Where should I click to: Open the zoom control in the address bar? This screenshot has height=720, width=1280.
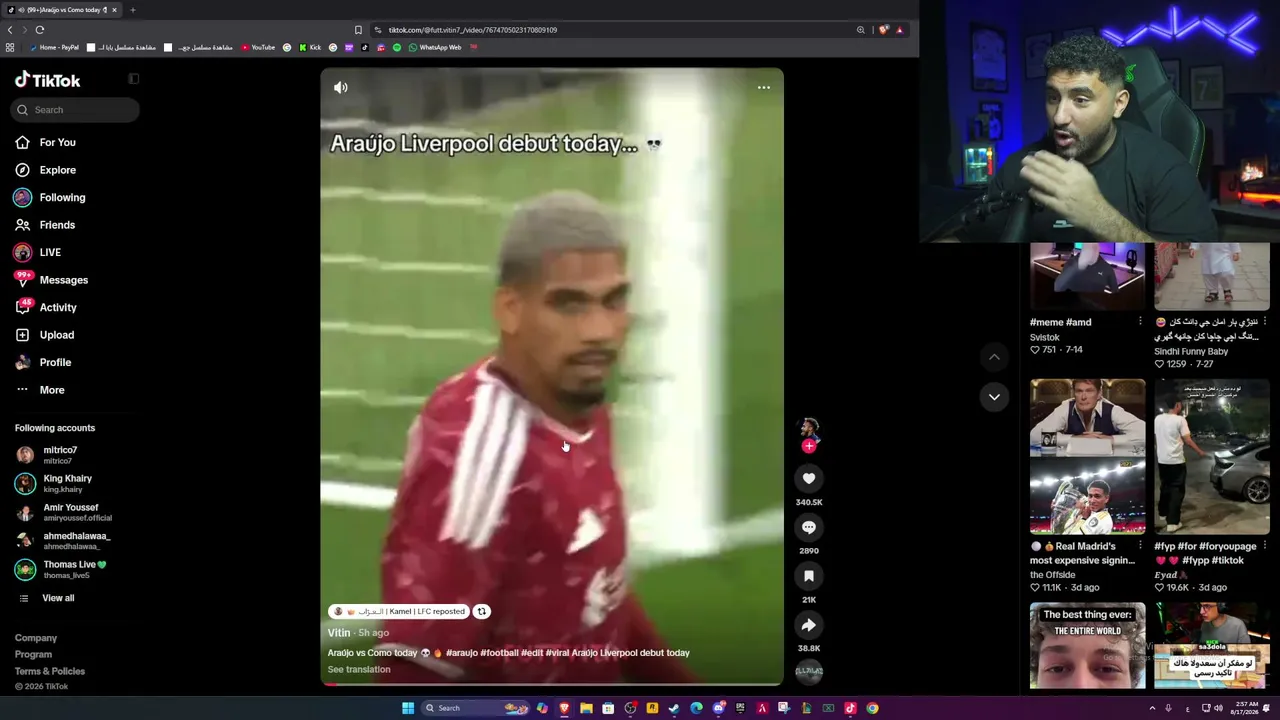(860, 30)
